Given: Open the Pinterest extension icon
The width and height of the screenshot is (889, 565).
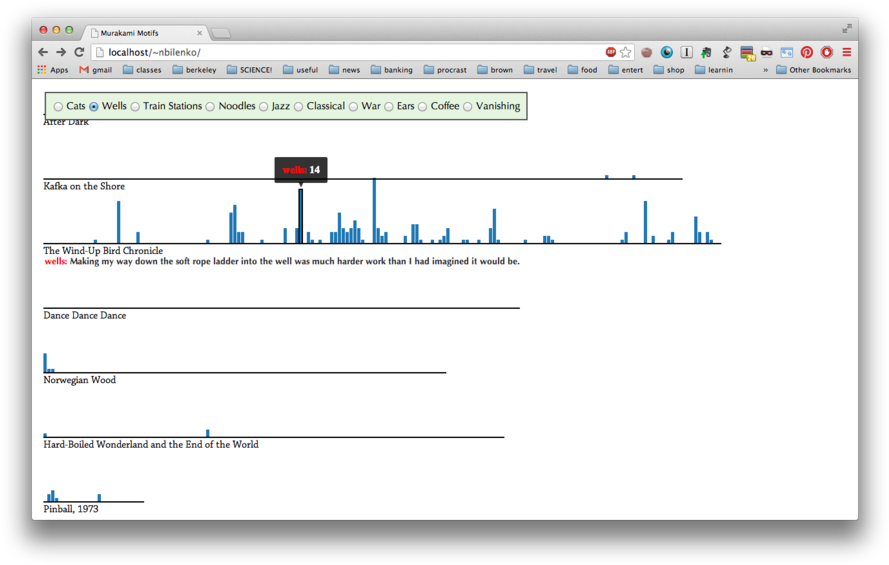Looking at the screenshot, I should click(x=807, y=52).
